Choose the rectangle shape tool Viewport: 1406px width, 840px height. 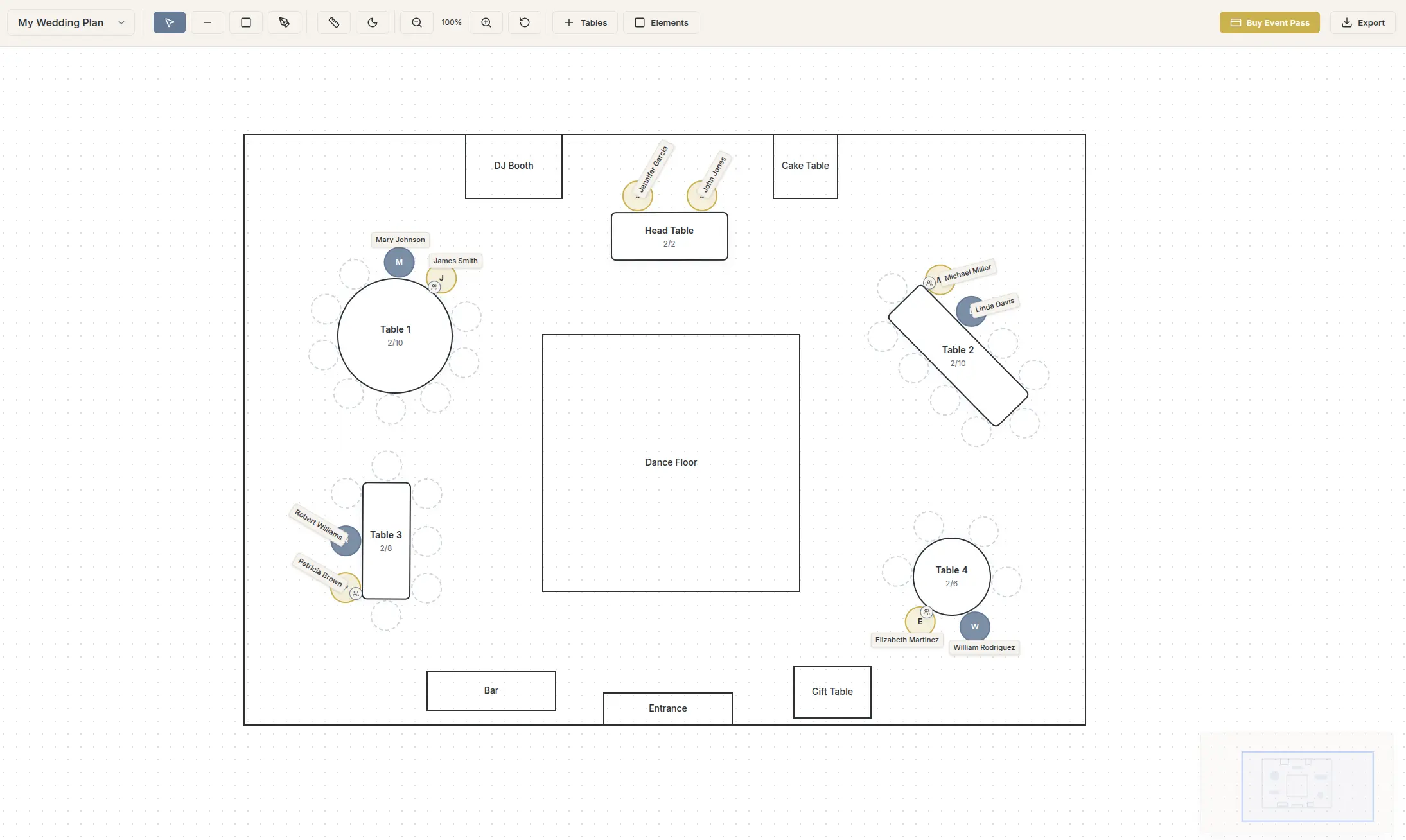[246, 22]
